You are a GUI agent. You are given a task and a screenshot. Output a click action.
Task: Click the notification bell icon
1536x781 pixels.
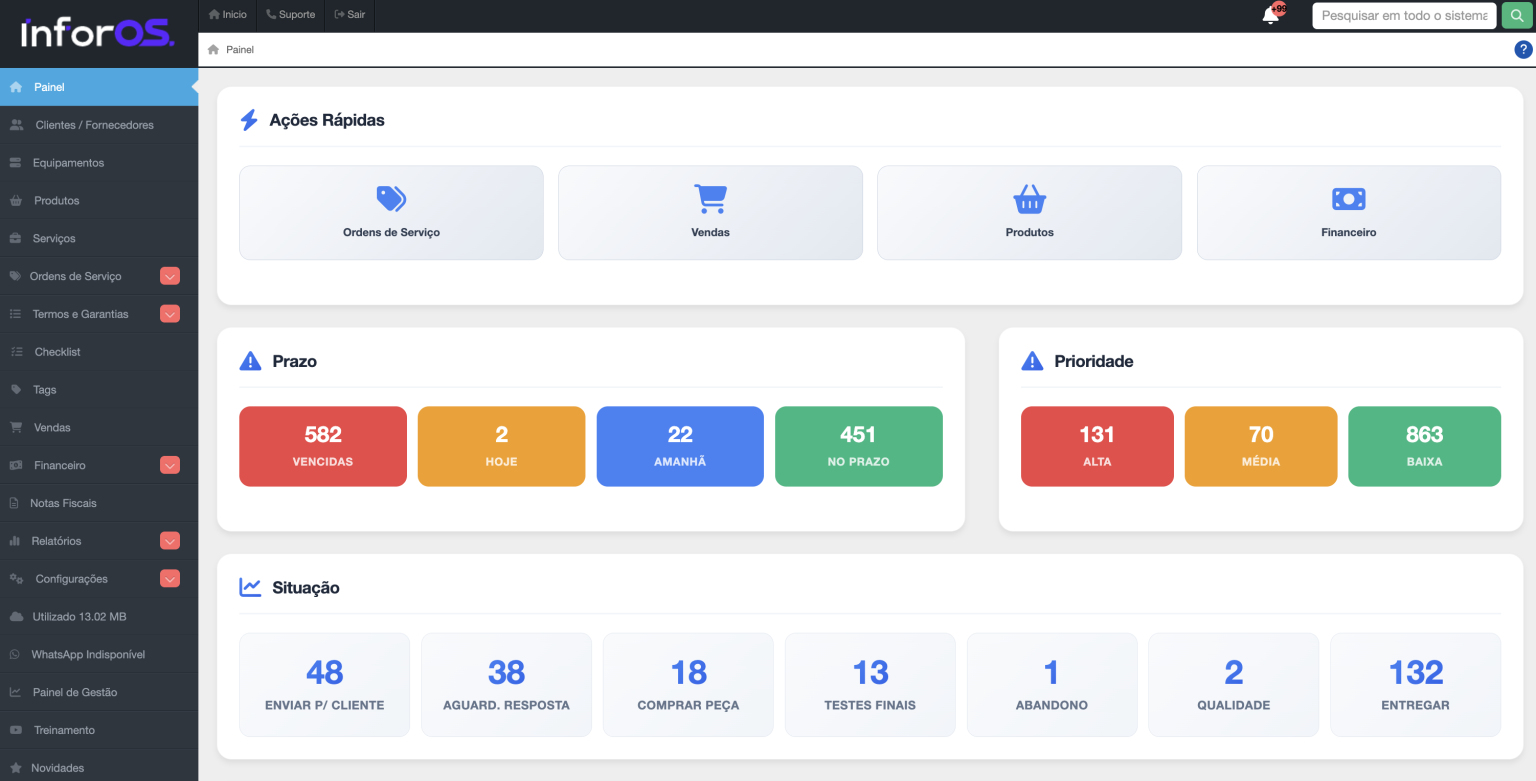1271,15
